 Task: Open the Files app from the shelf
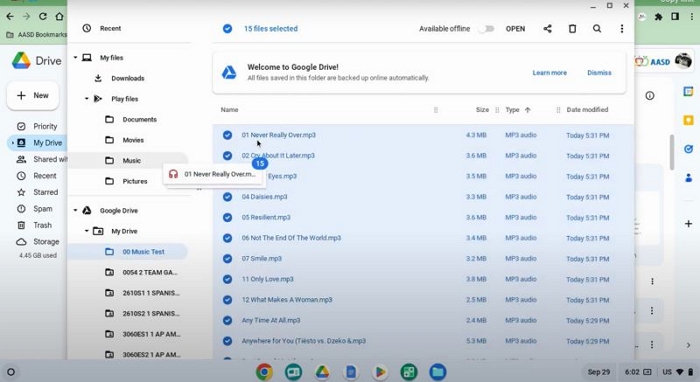click(x=438, y=372)
